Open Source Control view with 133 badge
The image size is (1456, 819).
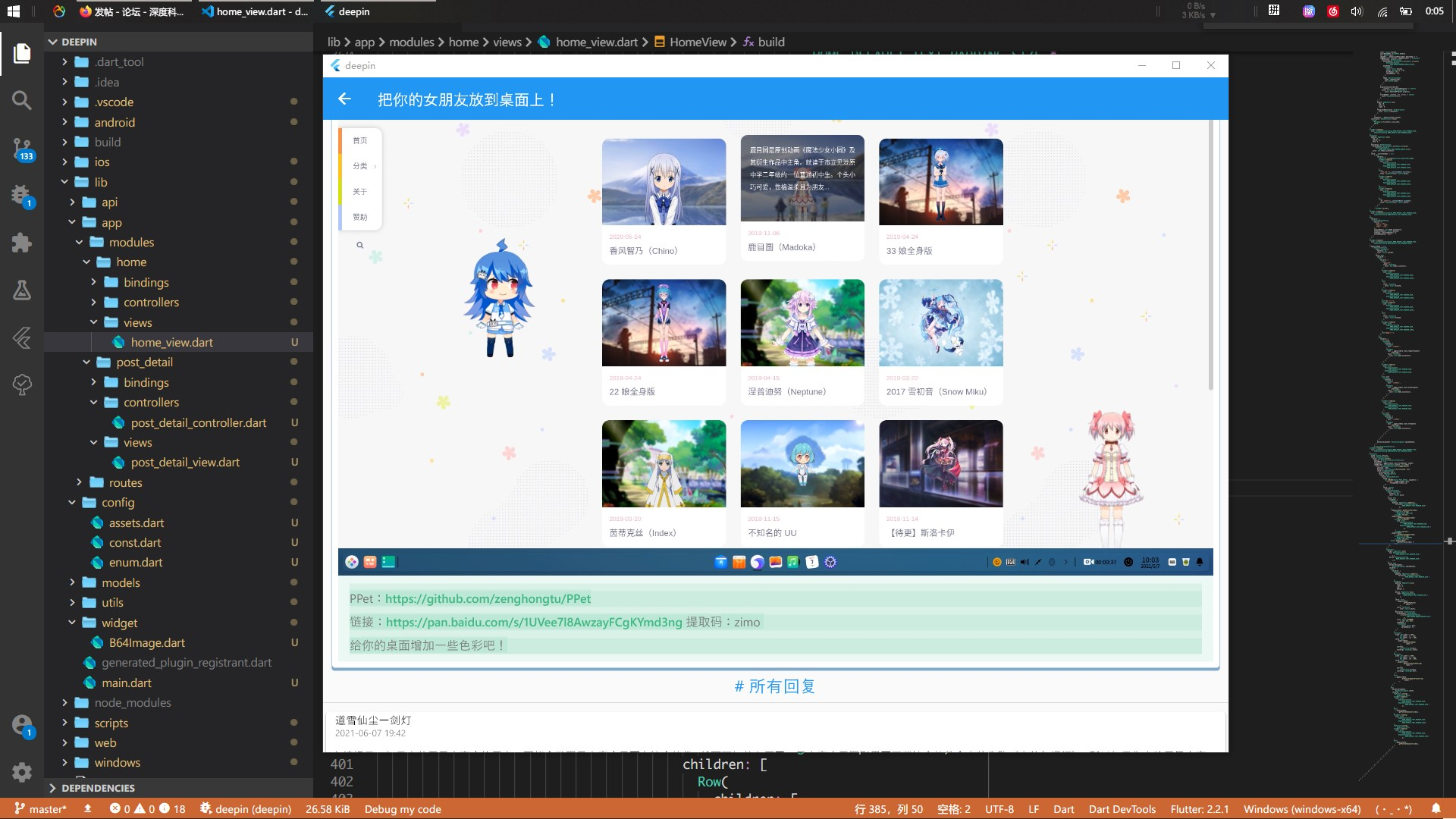pyautogui.click(x=22, y=148)
